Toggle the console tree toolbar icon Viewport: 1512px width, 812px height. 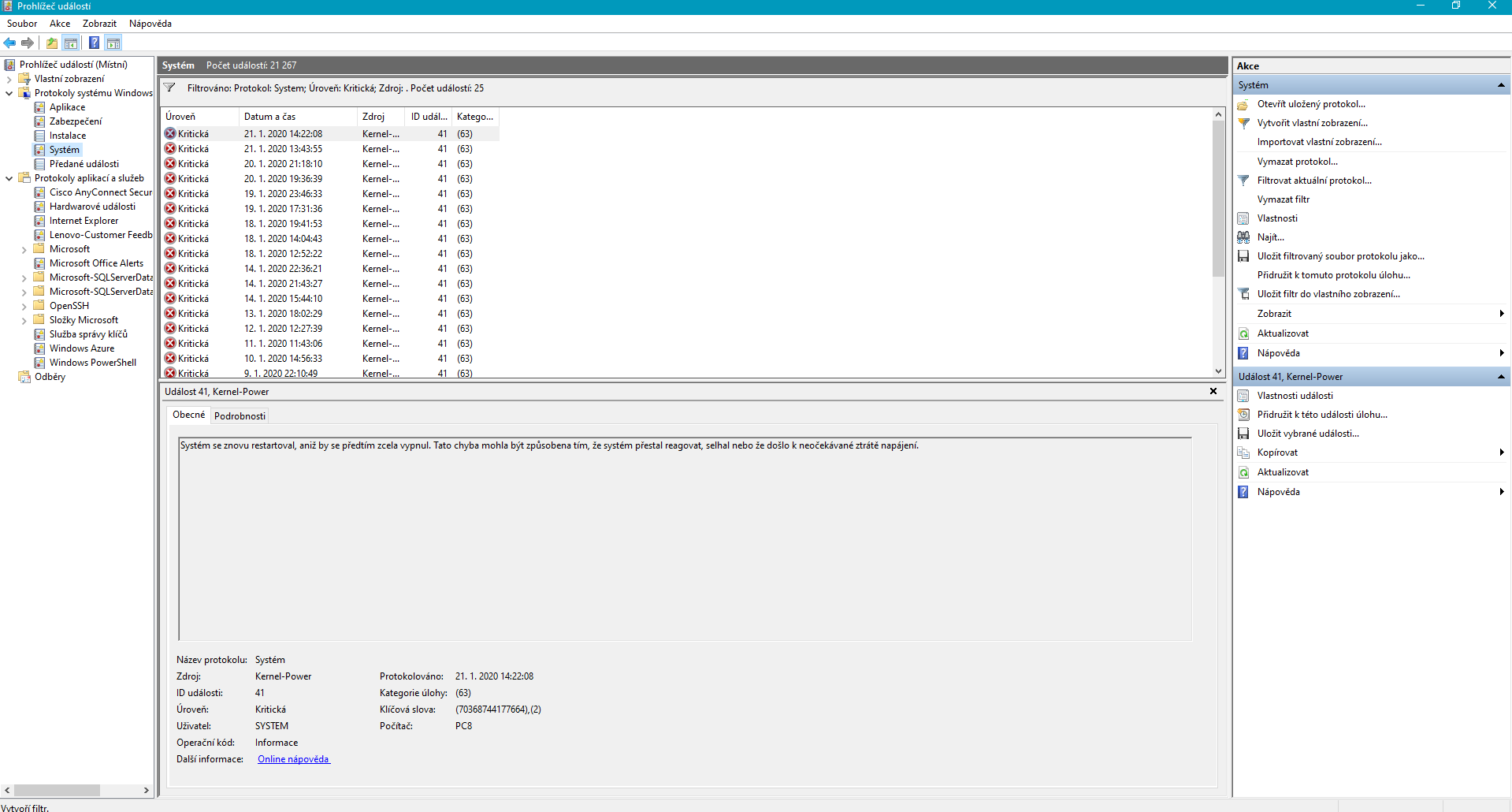71,43
